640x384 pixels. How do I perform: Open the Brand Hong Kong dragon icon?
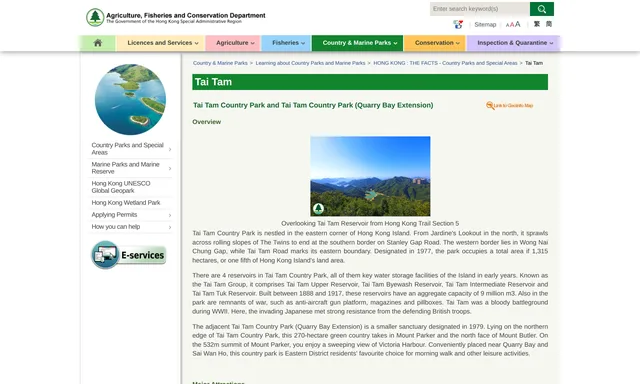tap(458, 24)
